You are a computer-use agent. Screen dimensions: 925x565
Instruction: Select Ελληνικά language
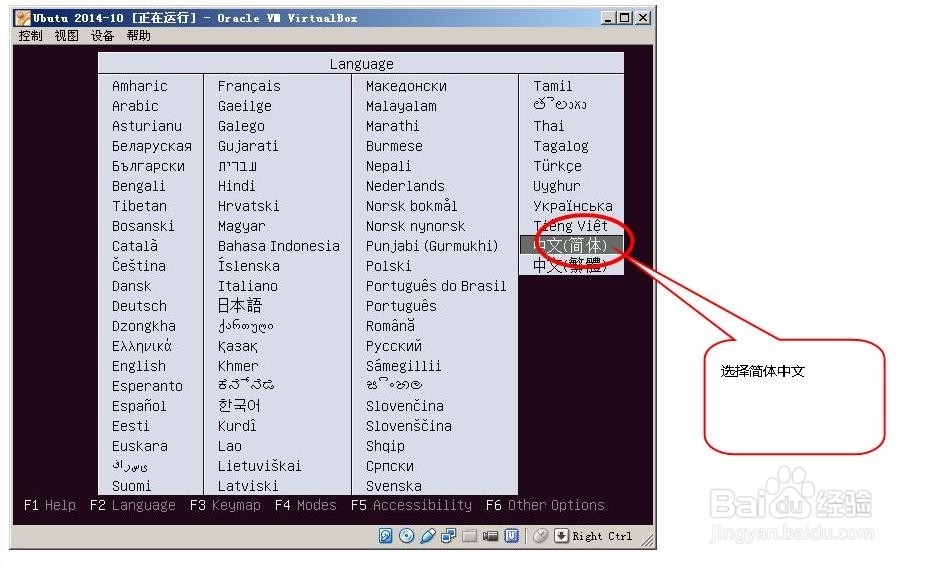click(x=142, y=346)
